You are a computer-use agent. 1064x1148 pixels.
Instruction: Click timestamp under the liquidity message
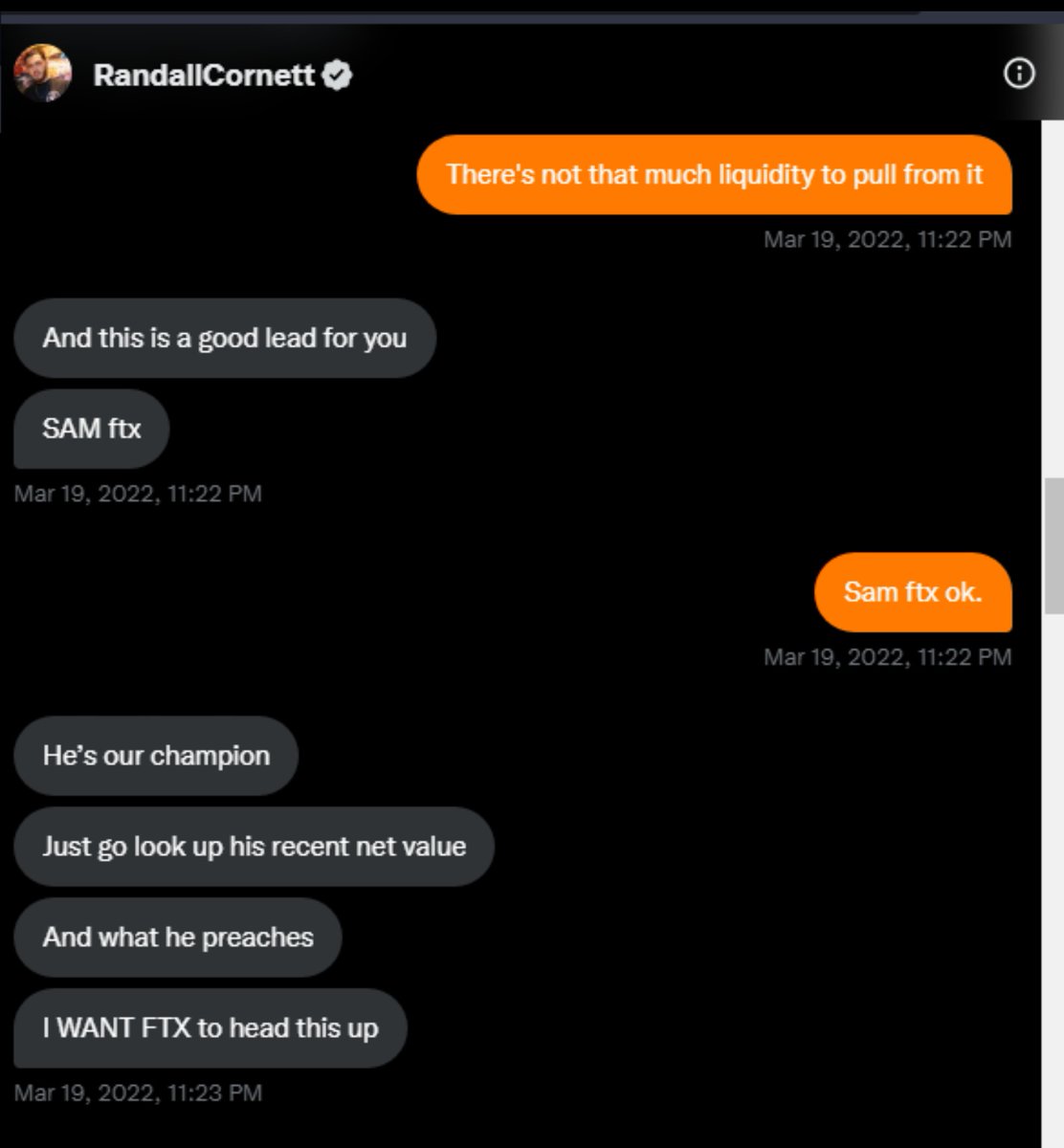point(887,239)
